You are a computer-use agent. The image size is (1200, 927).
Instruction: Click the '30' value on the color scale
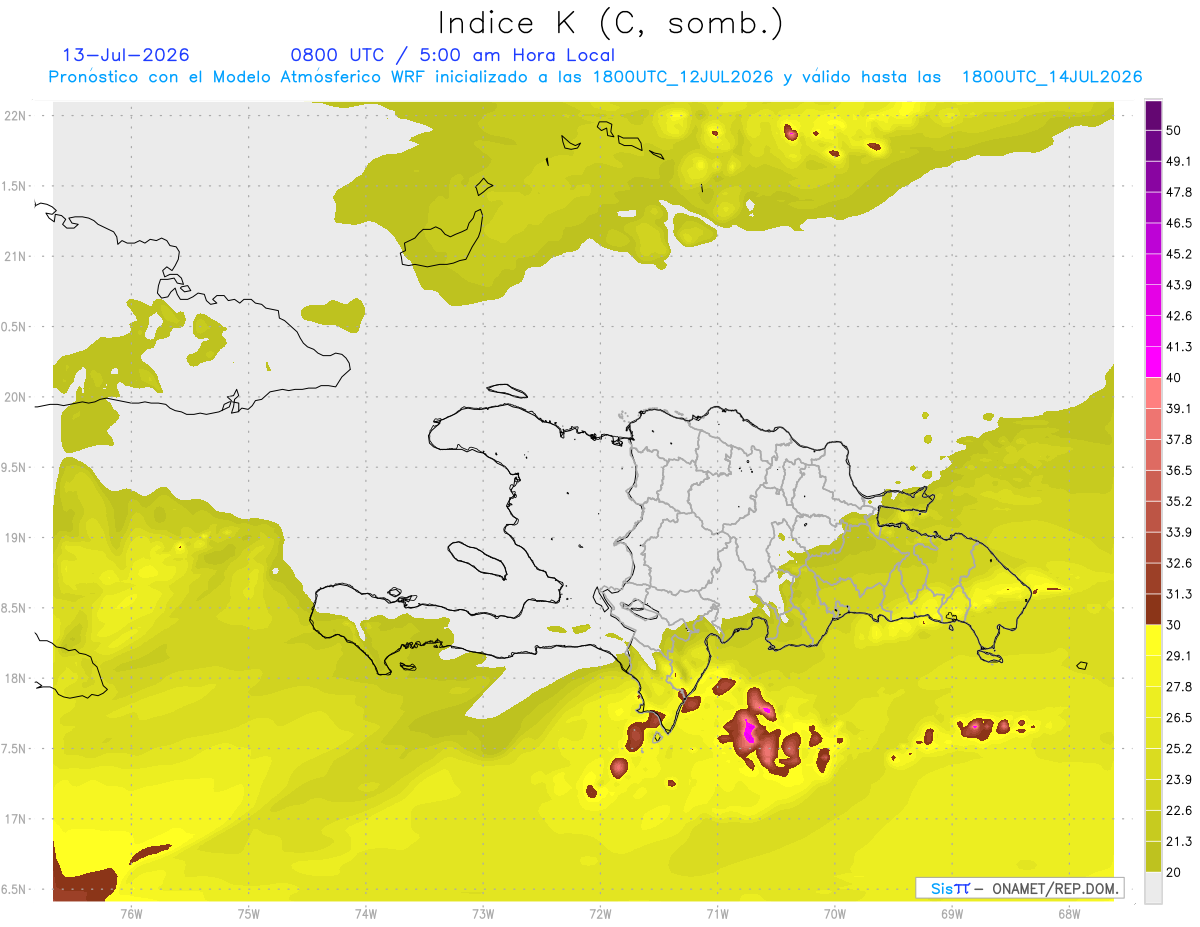point(1173,625)
